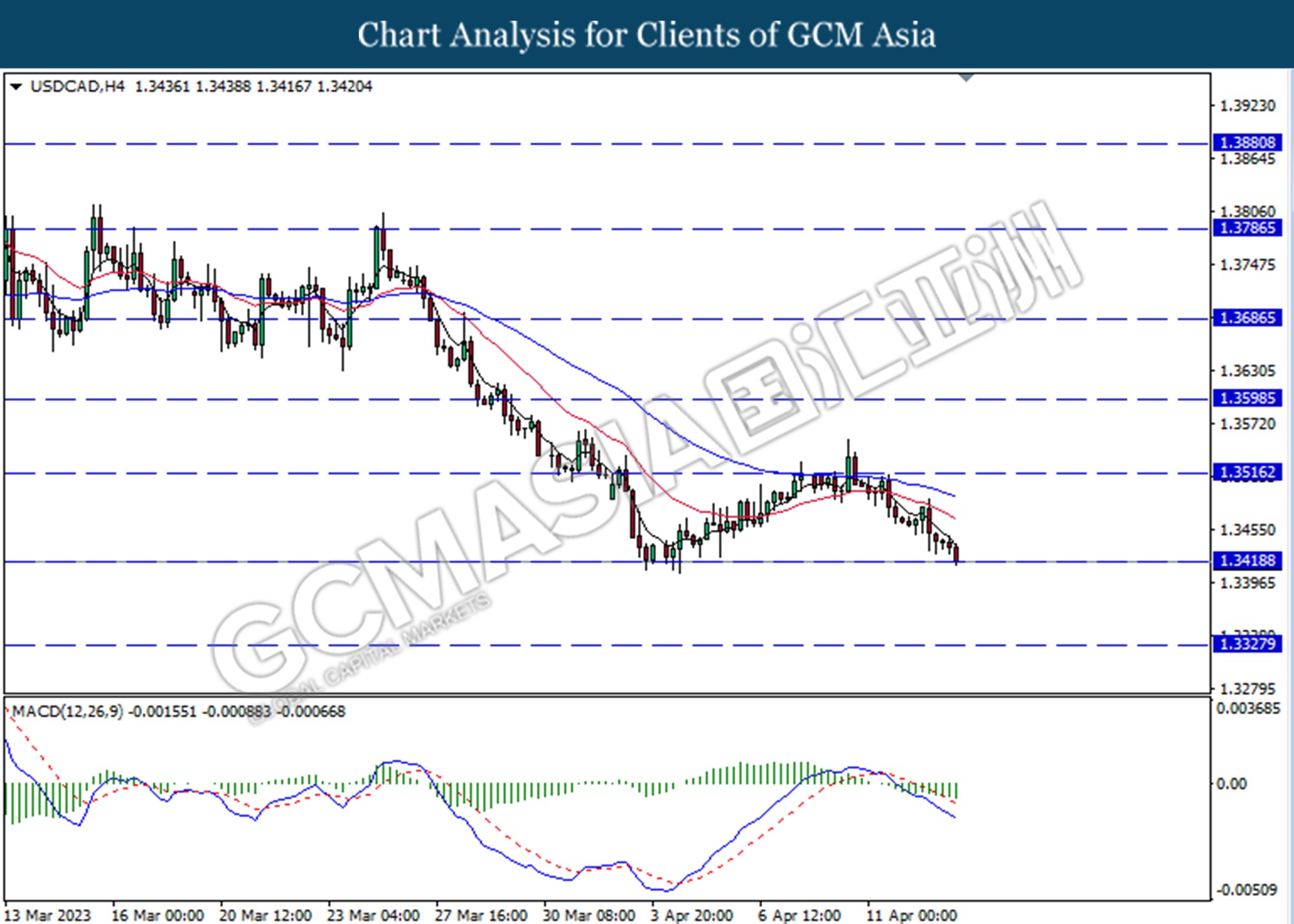1294x924 pixels.
Task: Click the 30 Mar 08:00 time label
Action: click(589, 916)
